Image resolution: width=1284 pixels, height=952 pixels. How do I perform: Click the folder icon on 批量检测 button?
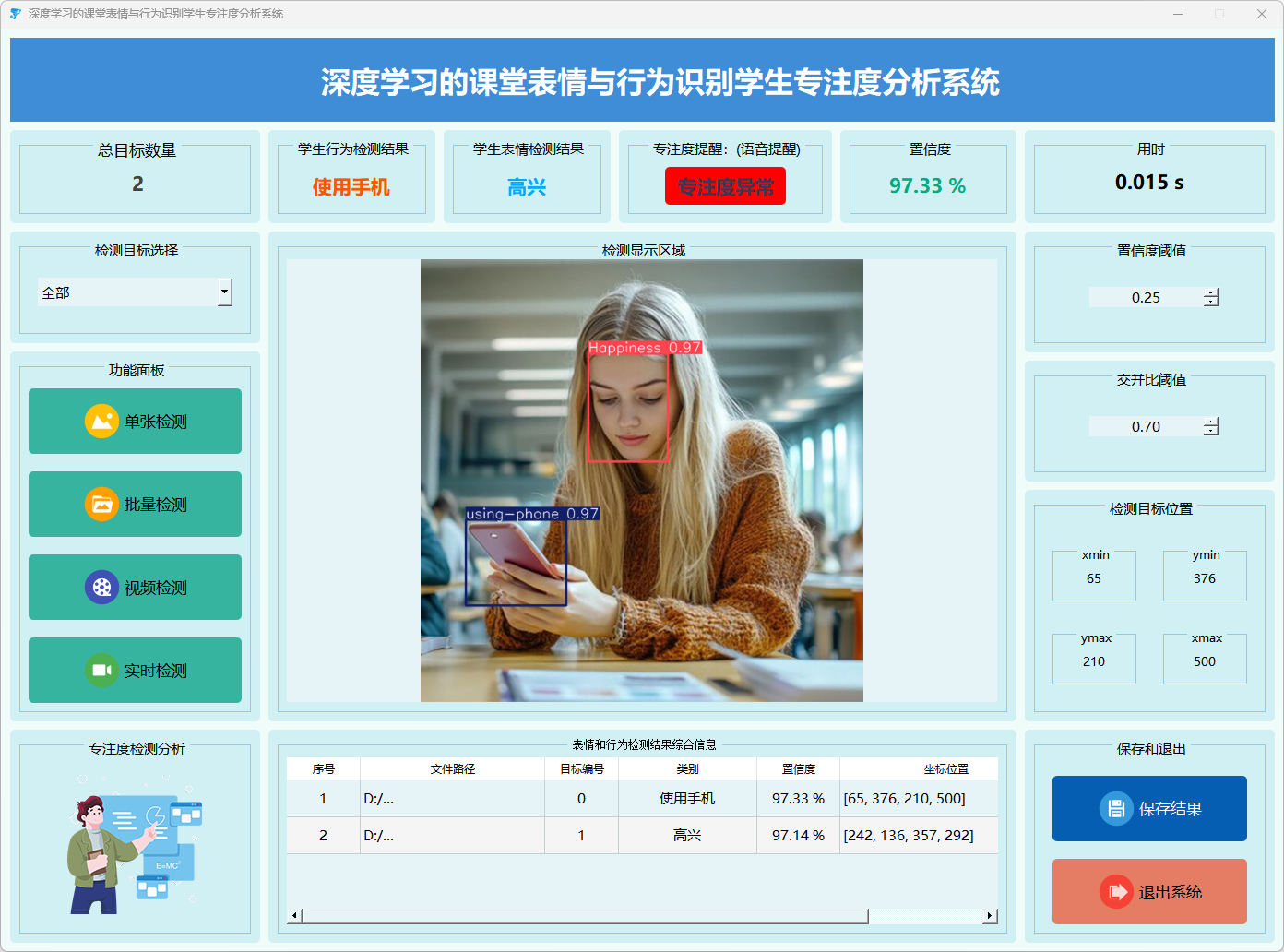tap(101, 505)
